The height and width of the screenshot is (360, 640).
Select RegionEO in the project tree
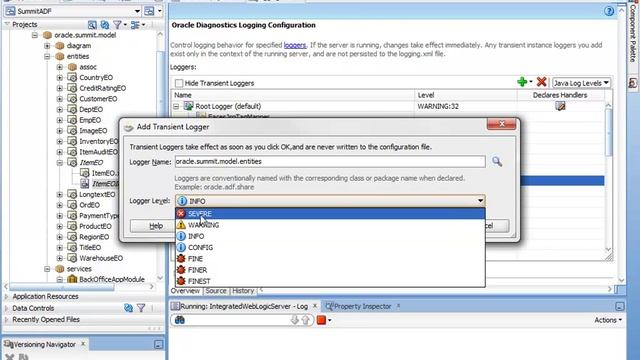coord(94,237)
